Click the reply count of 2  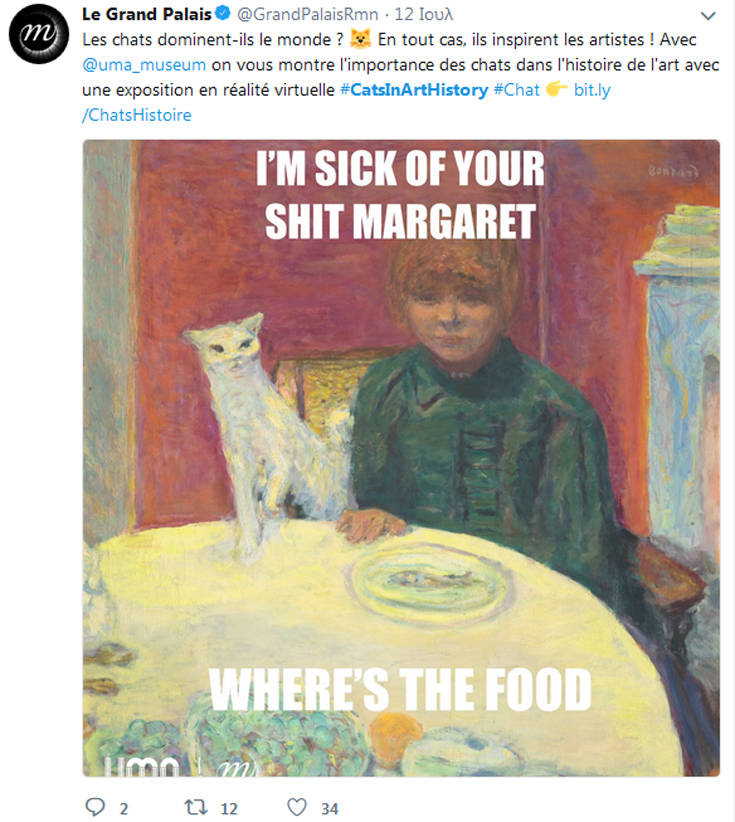[x=124, y=808]
